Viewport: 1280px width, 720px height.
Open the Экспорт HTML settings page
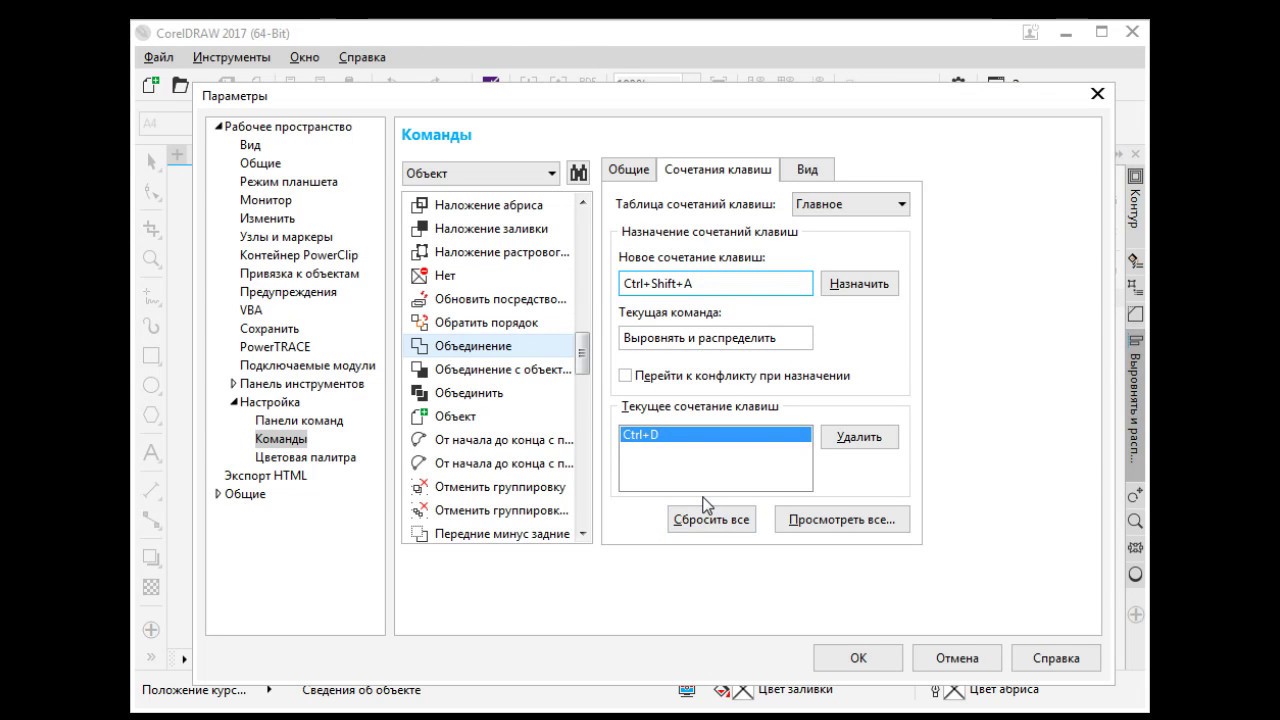266,476
